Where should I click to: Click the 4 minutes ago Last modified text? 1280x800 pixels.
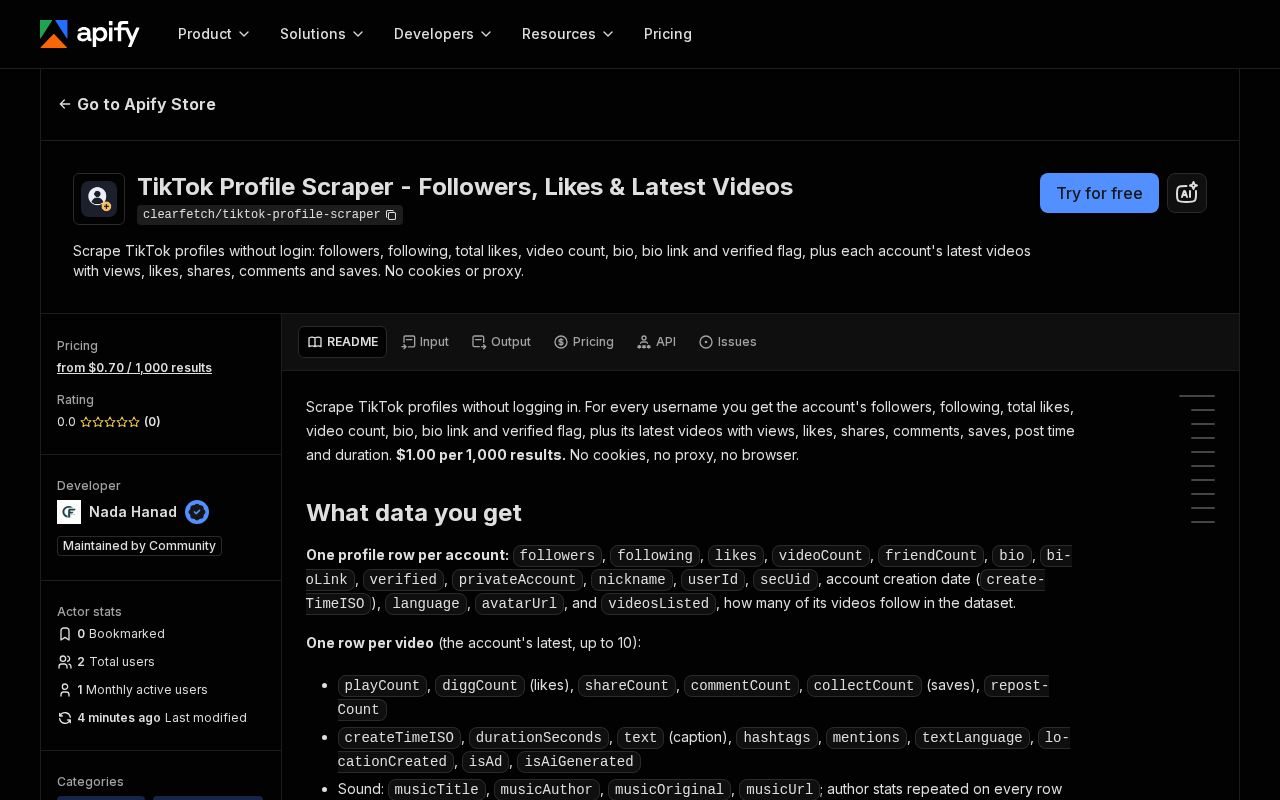pyautogui.click(x=162, y=718)
